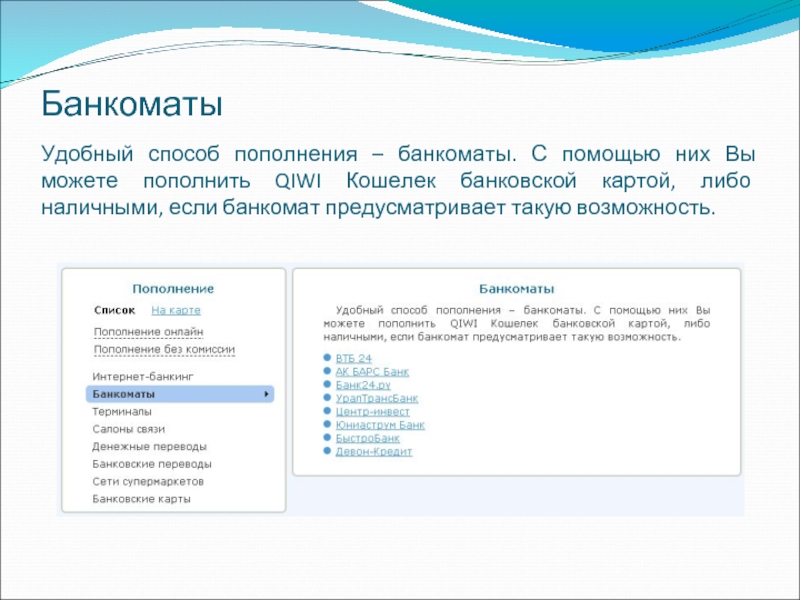Select the Список view tab

pos(115,310)
